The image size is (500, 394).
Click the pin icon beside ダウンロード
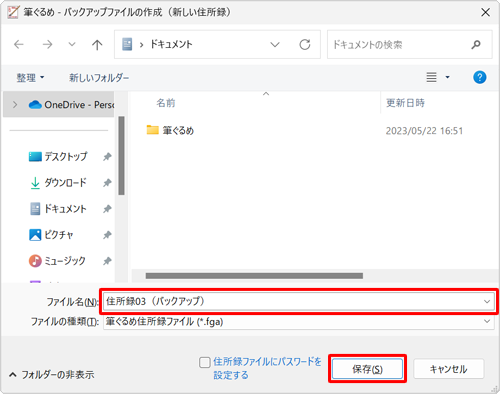click(107, 182)
